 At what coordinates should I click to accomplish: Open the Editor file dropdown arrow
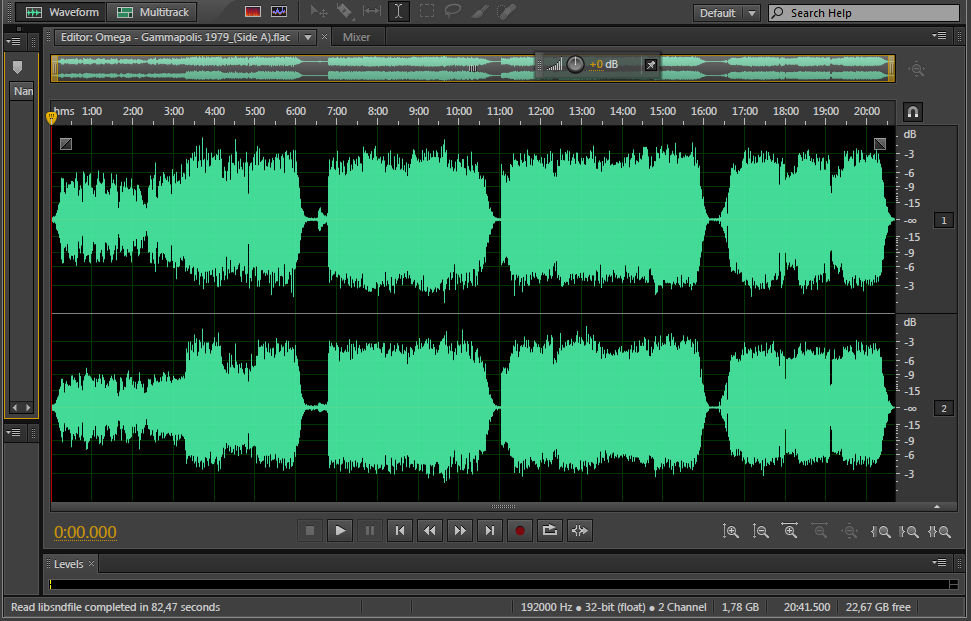[308, 37]
